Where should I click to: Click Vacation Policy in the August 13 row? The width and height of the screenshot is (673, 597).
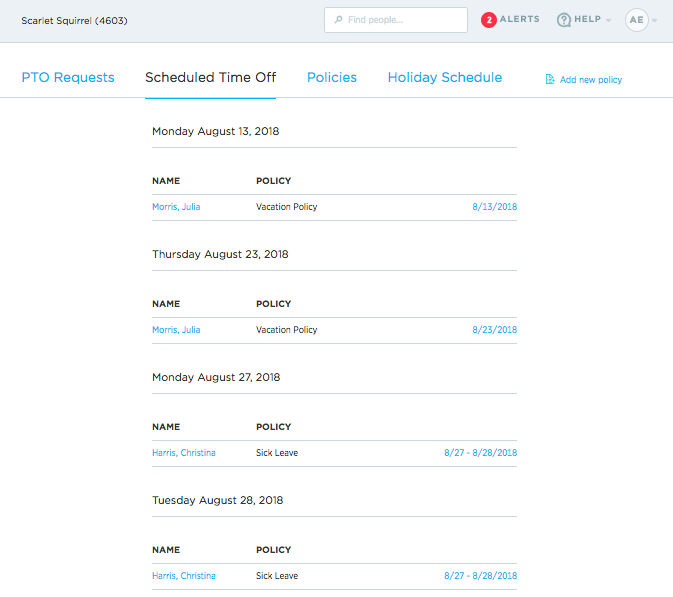pyautogui.click(x=287, y=207)
